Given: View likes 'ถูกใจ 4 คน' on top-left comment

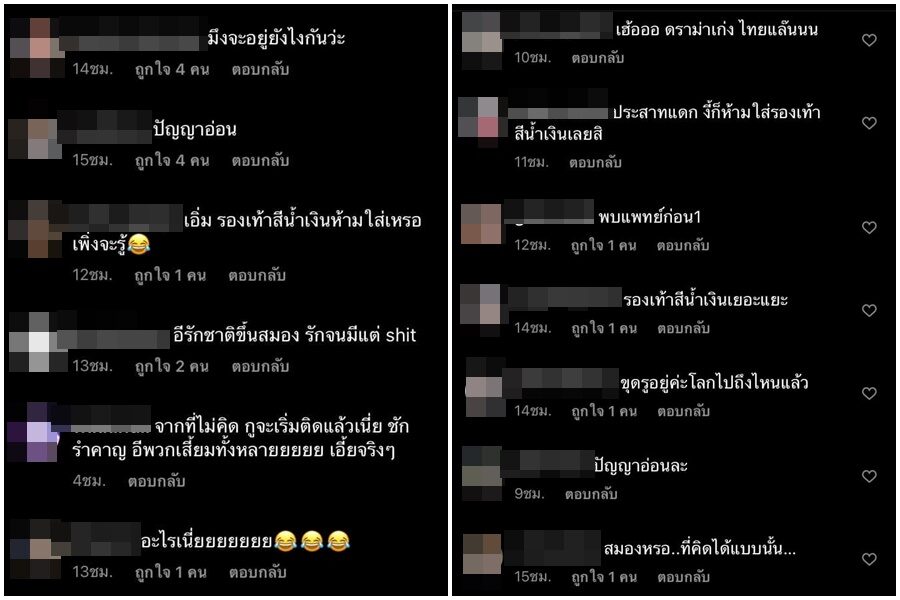Looking at the screenshot, I should coord(172,69).
